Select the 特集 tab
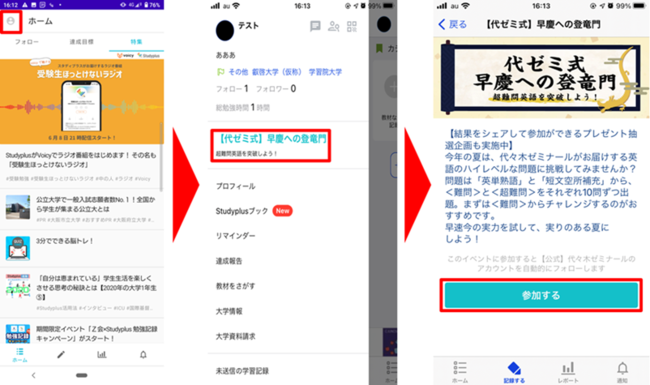 click(136, 42)
